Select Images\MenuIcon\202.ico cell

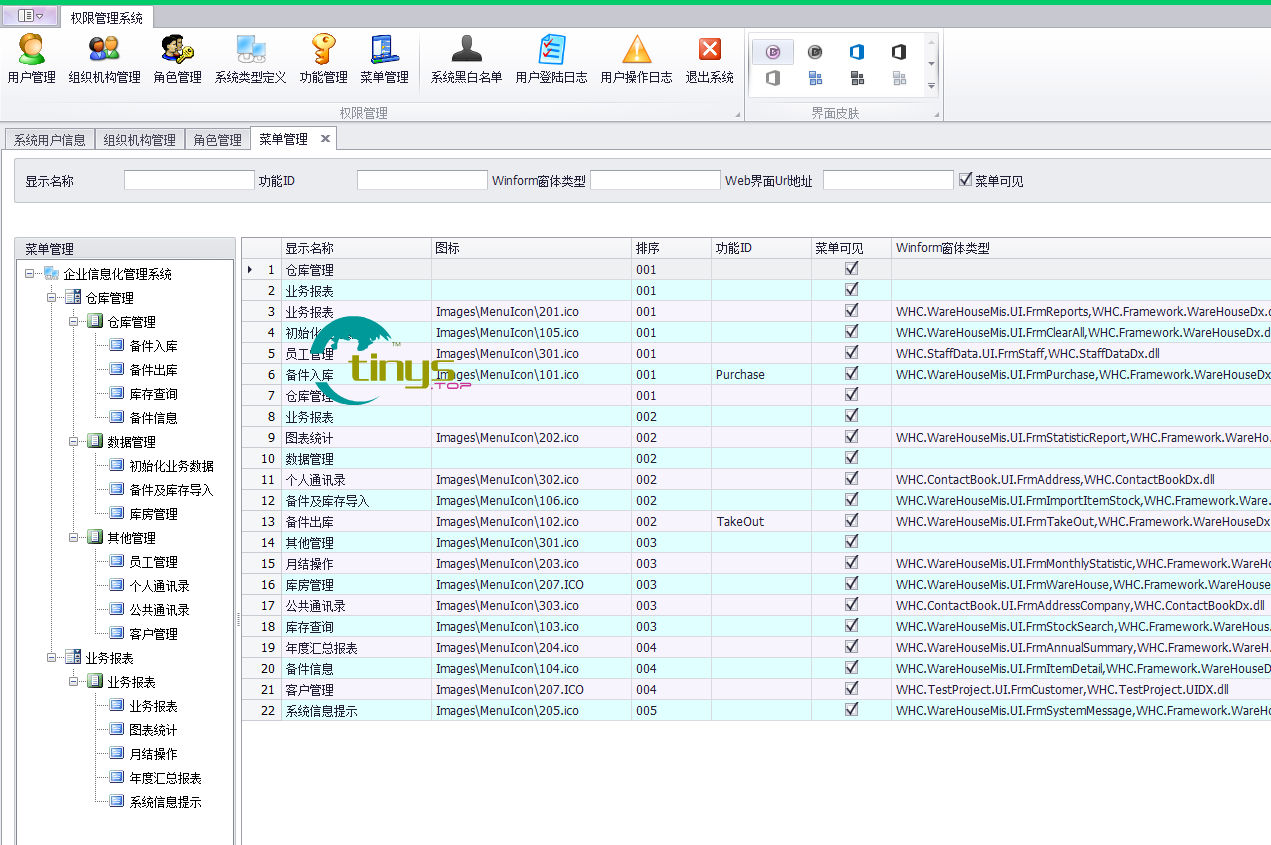(531, 437)
